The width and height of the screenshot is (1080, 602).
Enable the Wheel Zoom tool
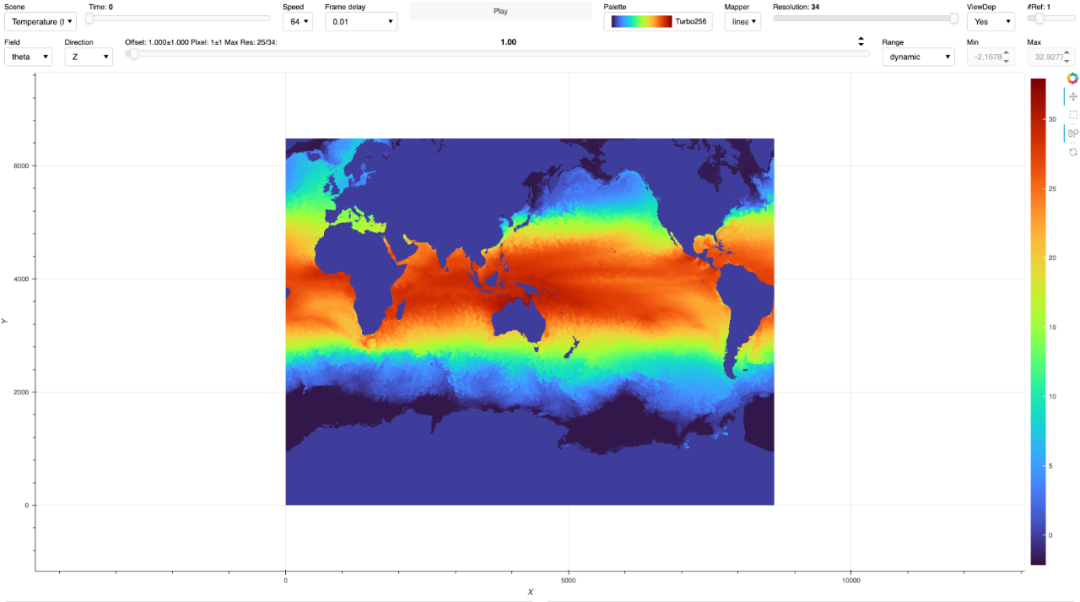pyautogui.click(x=1073, y=133)
